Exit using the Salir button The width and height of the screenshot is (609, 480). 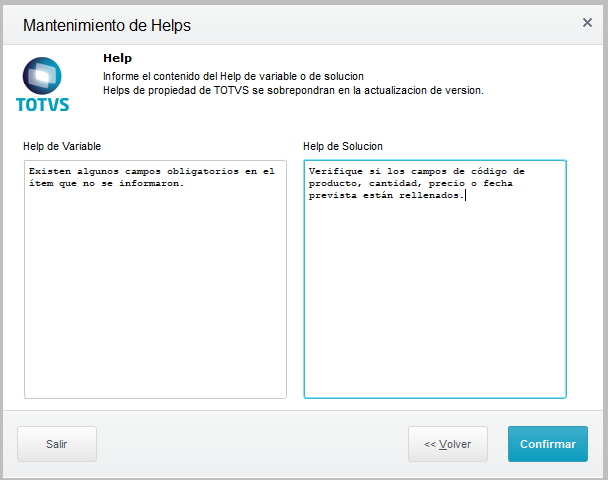pyautogui.click(x=57, y=444)
